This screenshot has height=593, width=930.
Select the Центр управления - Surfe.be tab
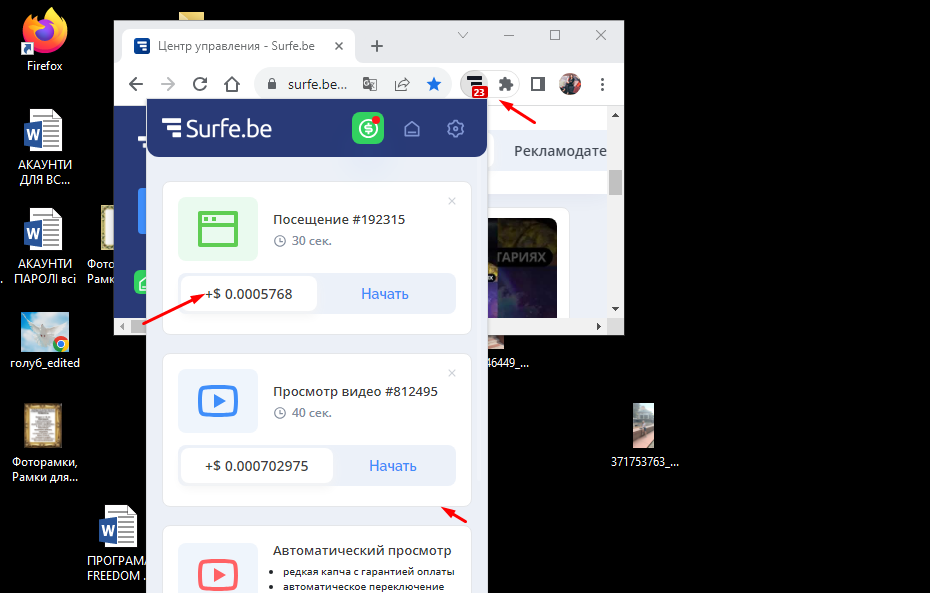238,46
